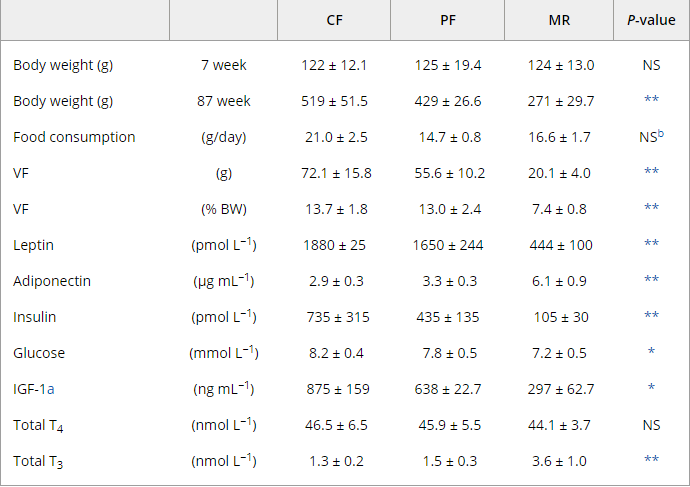Screen dimensions: 690x487
Task: Click the "87 week" cell
Action: (x=224, y=101)
